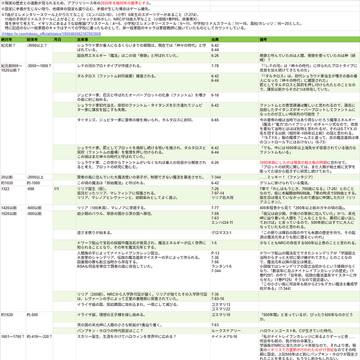This screenshot has width=360, height=360.
Task: Select the cell reading 7-78
Action: pos(234,68)
